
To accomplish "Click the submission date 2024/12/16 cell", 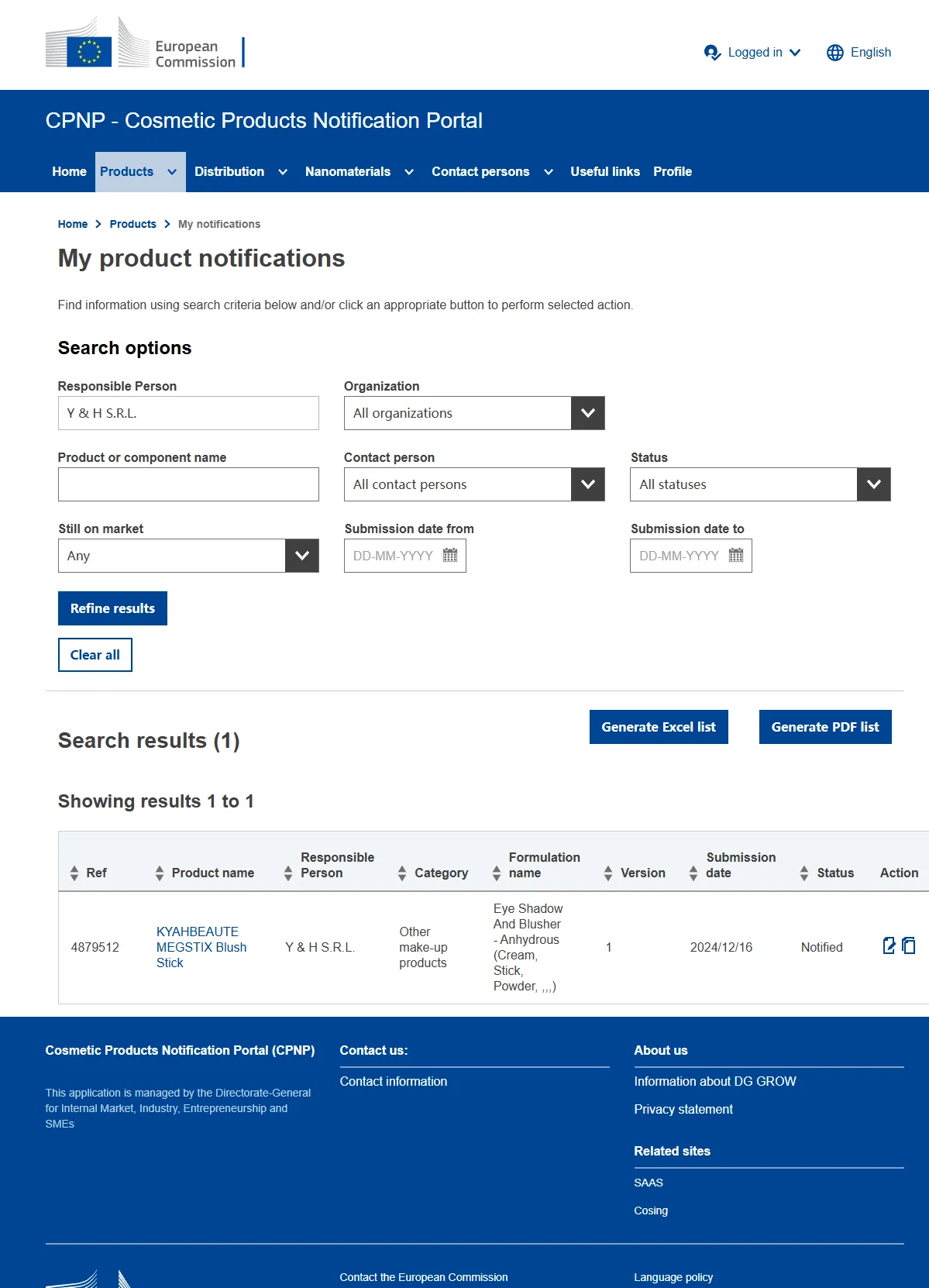I will click(721, 947).
